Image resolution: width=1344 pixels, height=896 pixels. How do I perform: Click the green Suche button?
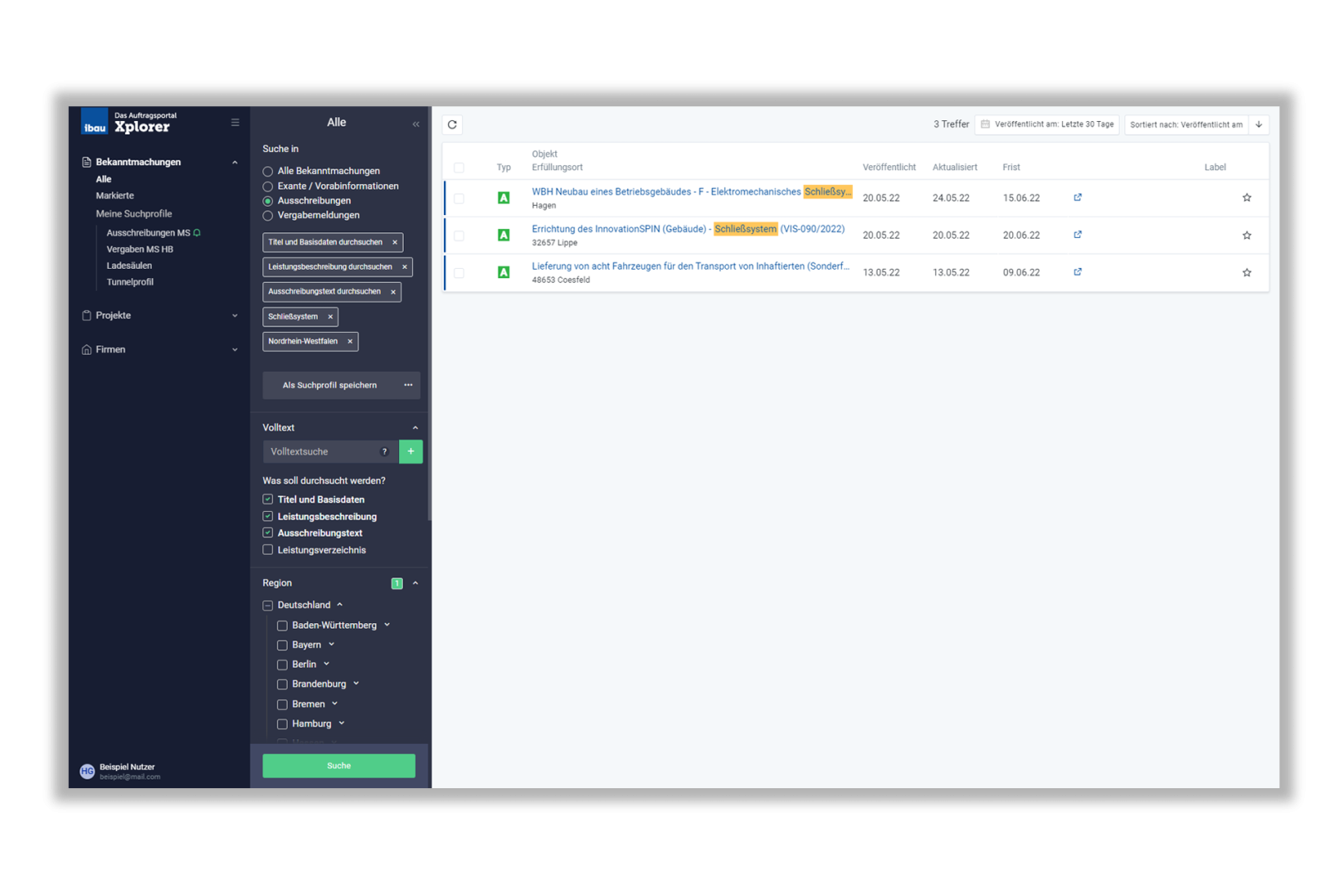coord(338,766)
